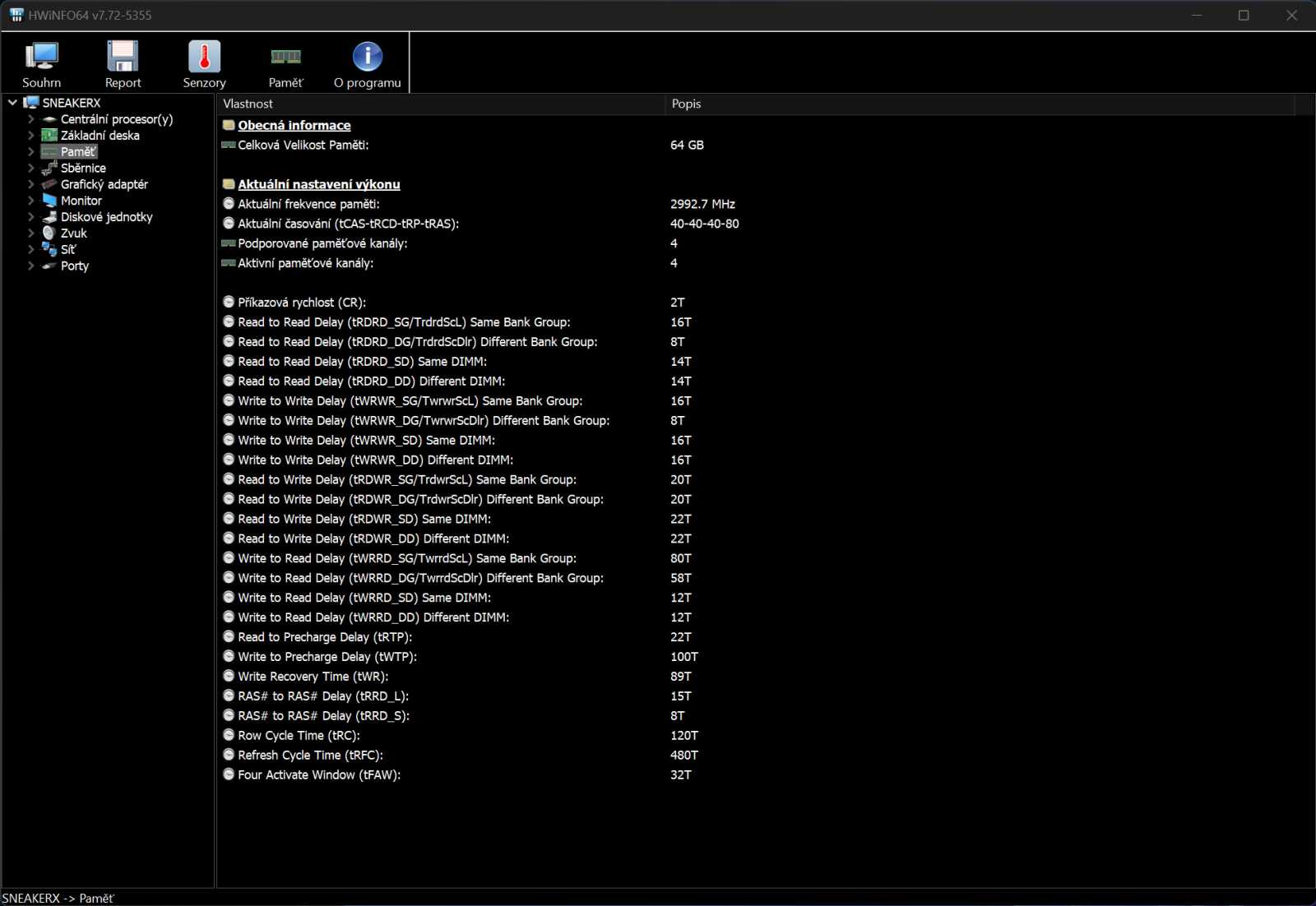Click the Porty connector icon
This screenshot has height=906, width=1316.
49,266
